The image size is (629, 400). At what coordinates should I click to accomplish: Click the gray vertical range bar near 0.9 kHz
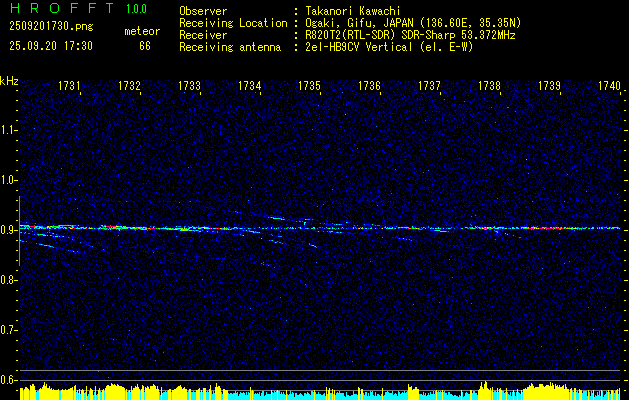point(19,231)
